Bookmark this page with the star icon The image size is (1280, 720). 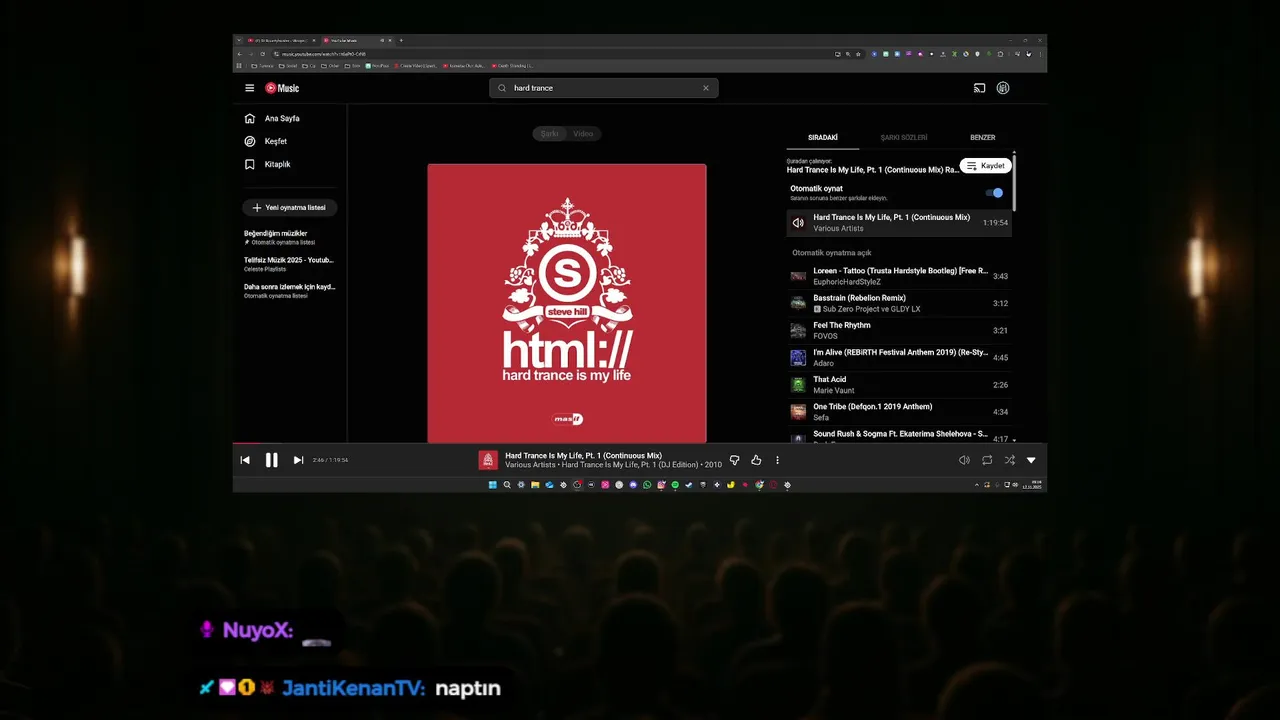(858, 54)
